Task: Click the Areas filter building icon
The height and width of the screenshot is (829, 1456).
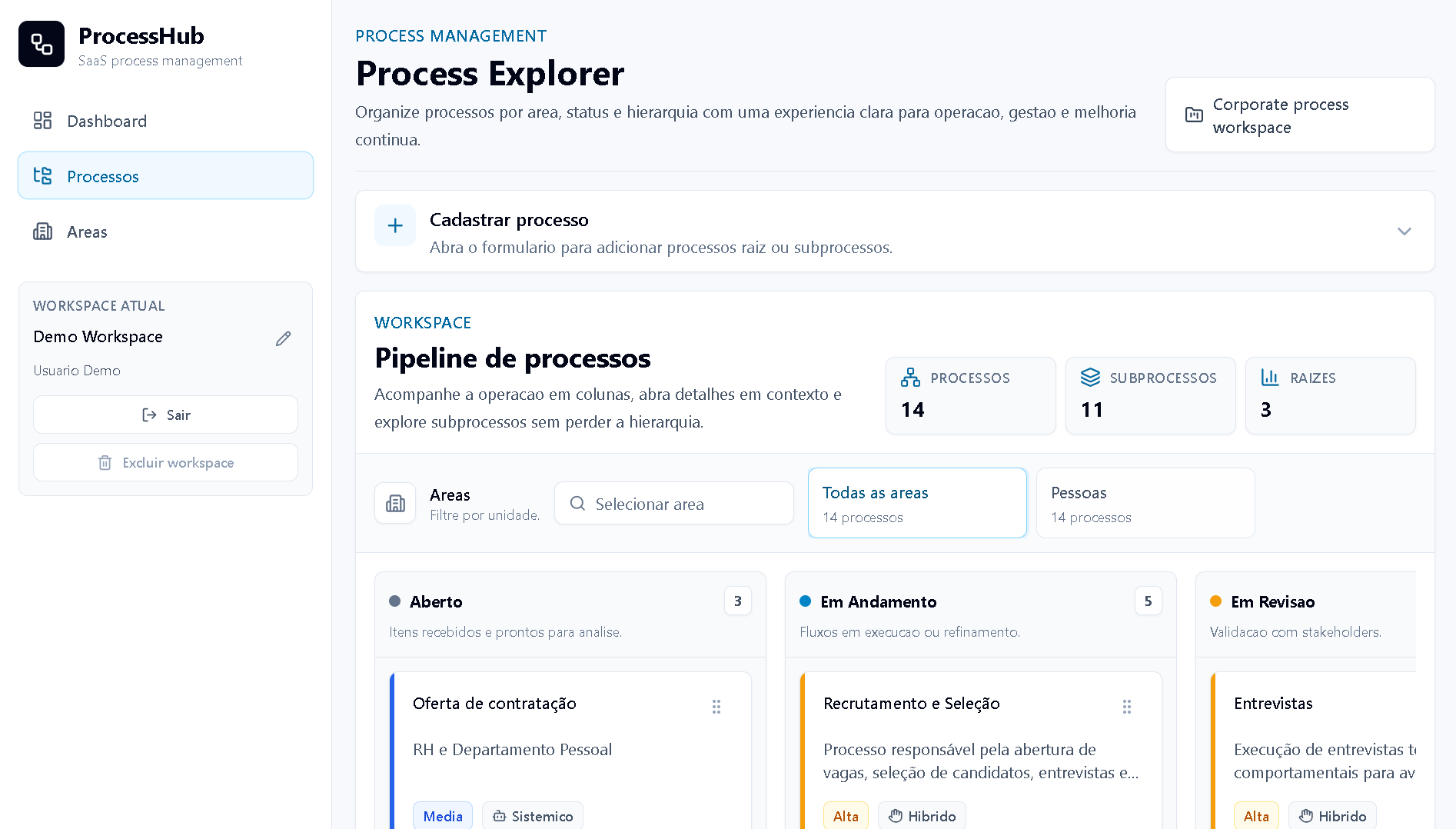Action: coord(395,503)
